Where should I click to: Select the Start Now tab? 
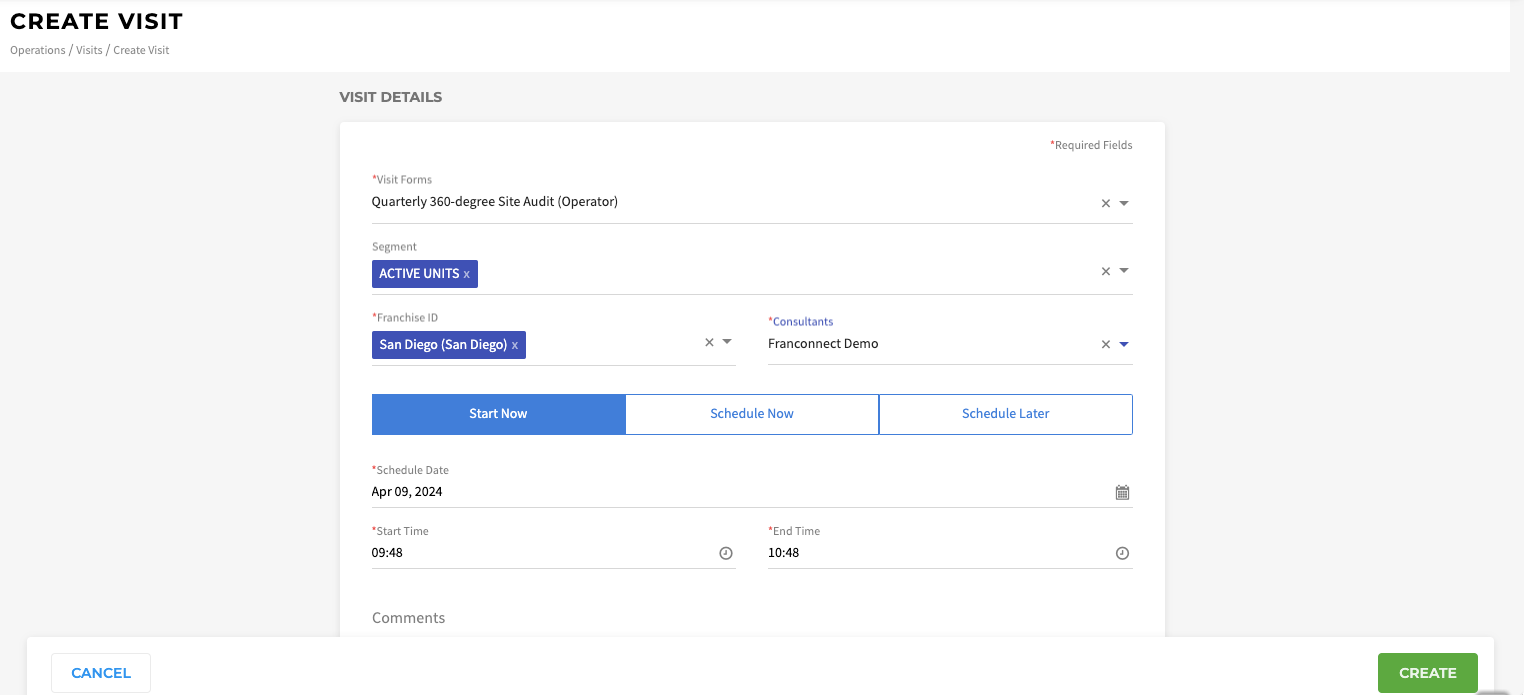coord(498,414)
